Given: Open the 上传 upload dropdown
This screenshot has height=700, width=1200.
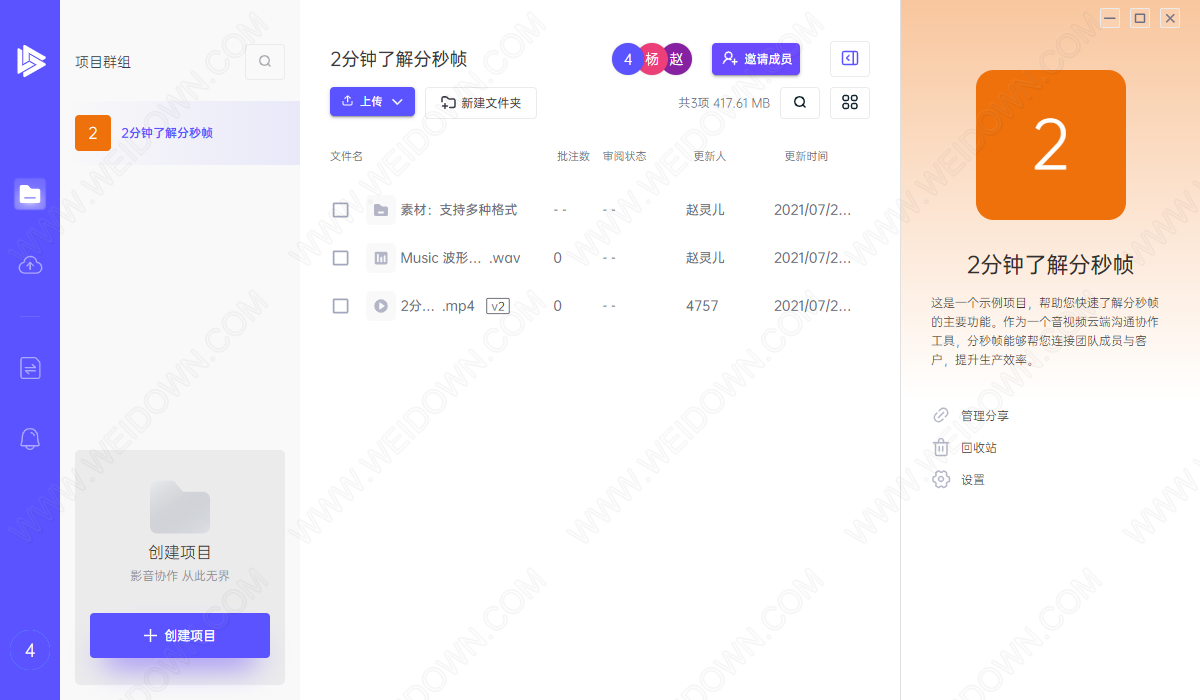Looking at the screenshot, I should tap(372, 101).
